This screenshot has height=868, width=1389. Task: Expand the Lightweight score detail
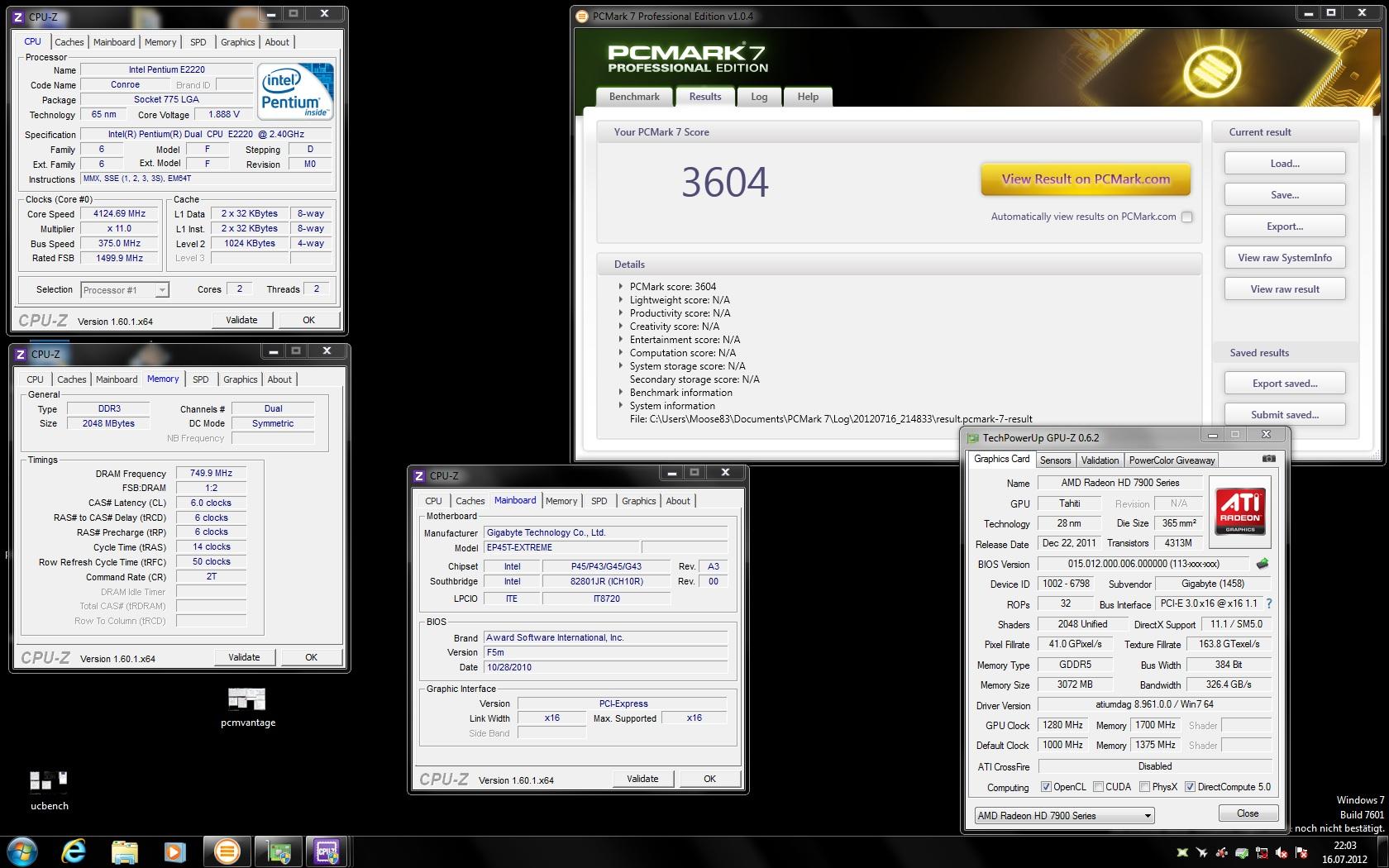[x=621, y=299]
